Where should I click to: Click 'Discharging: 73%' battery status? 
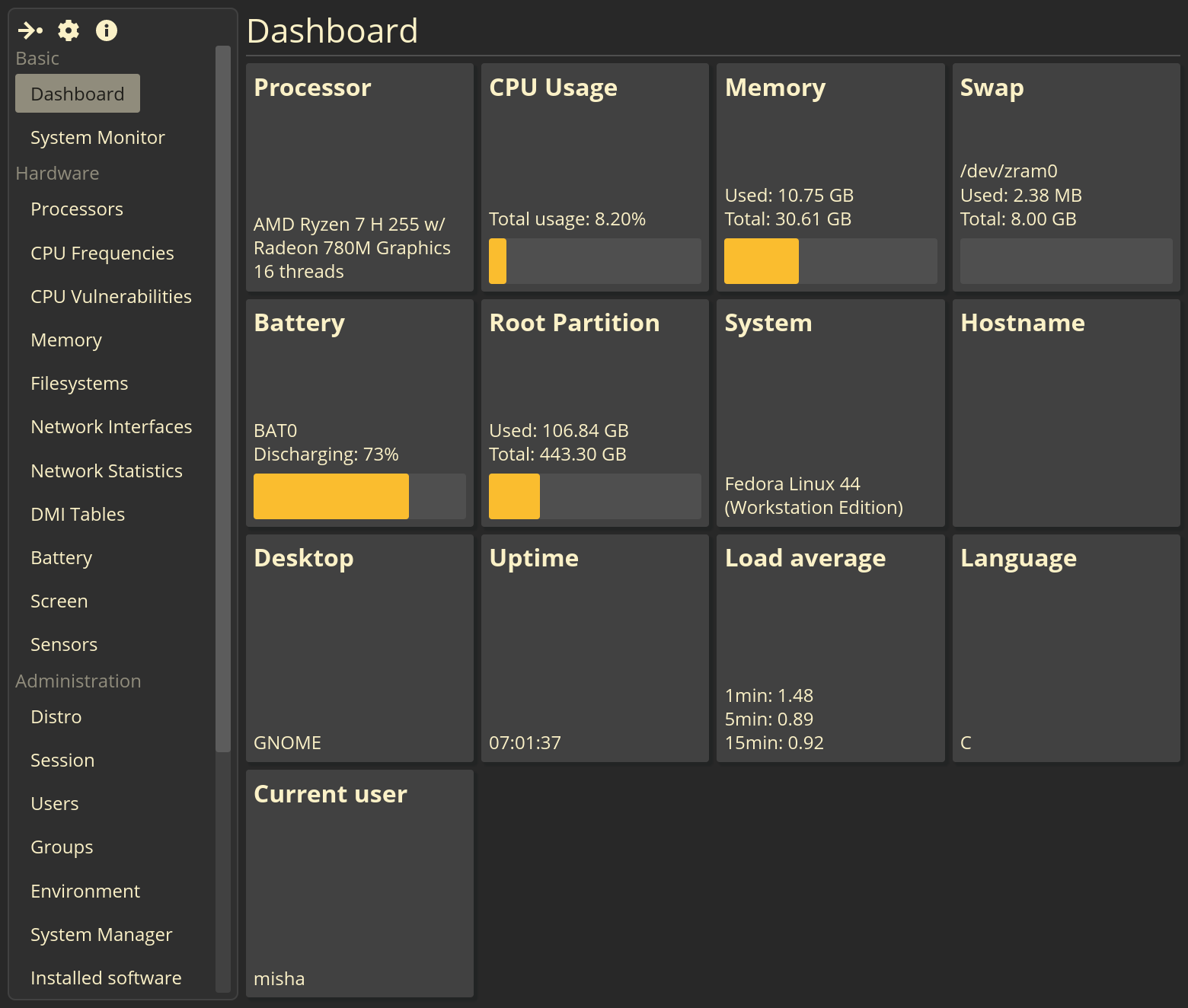pyautogui.click(x=326, y=455)
